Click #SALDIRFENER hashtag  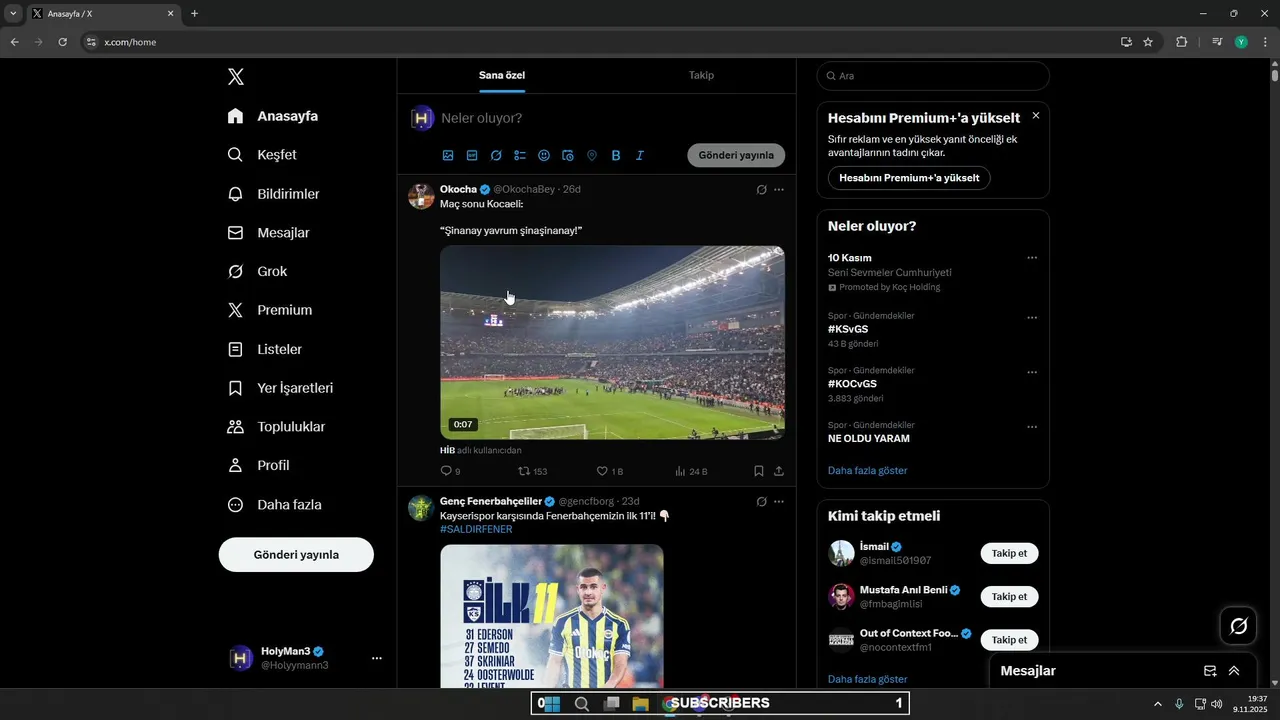point(476,529)
